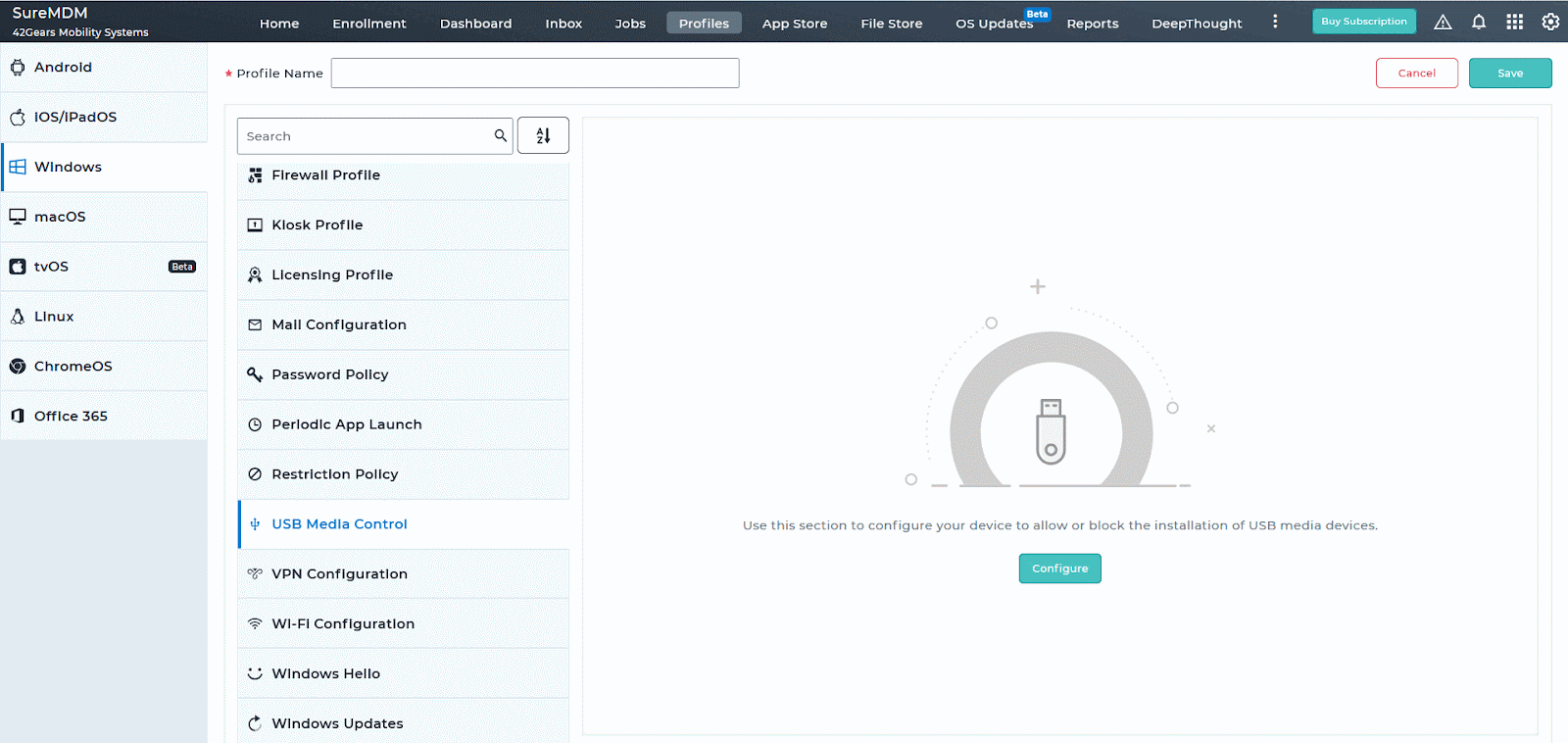This screenshot has width=1568, height=743.
Task: Click the Kiosk Profile icon
Action: click(255, 225)
